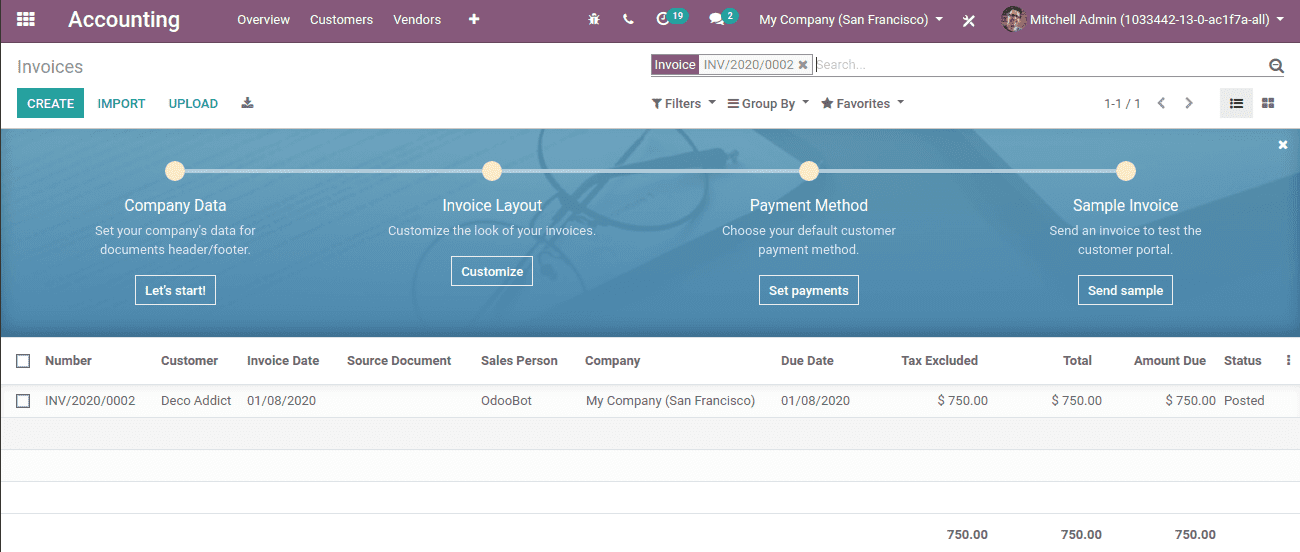This screenshot has width=1300, height=552.
Task: Click the Company Data step circle
Action: pyautogui.click(x=175, y=171)
